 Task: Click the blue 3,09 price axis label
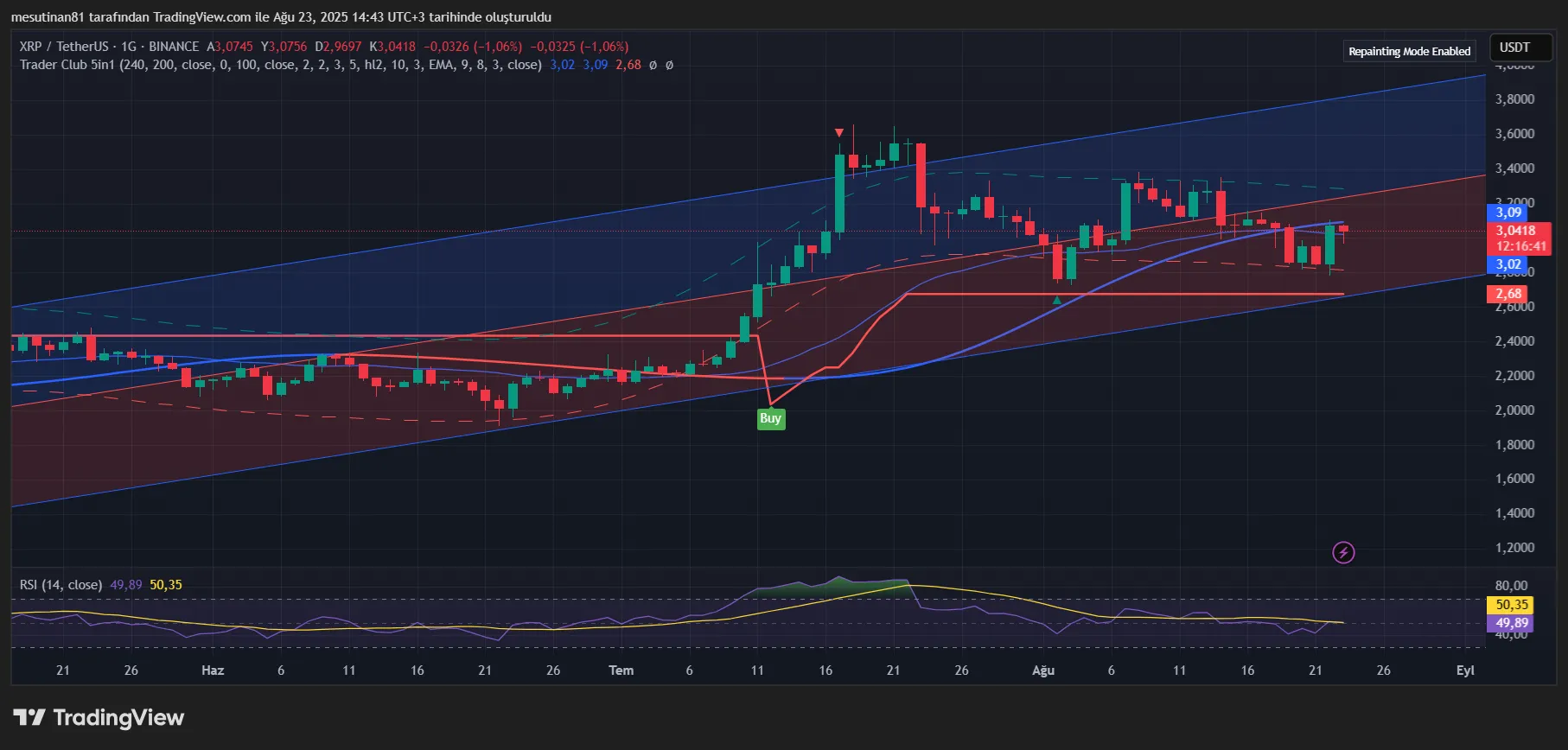pyautogui.click(x=1508, y=213)
